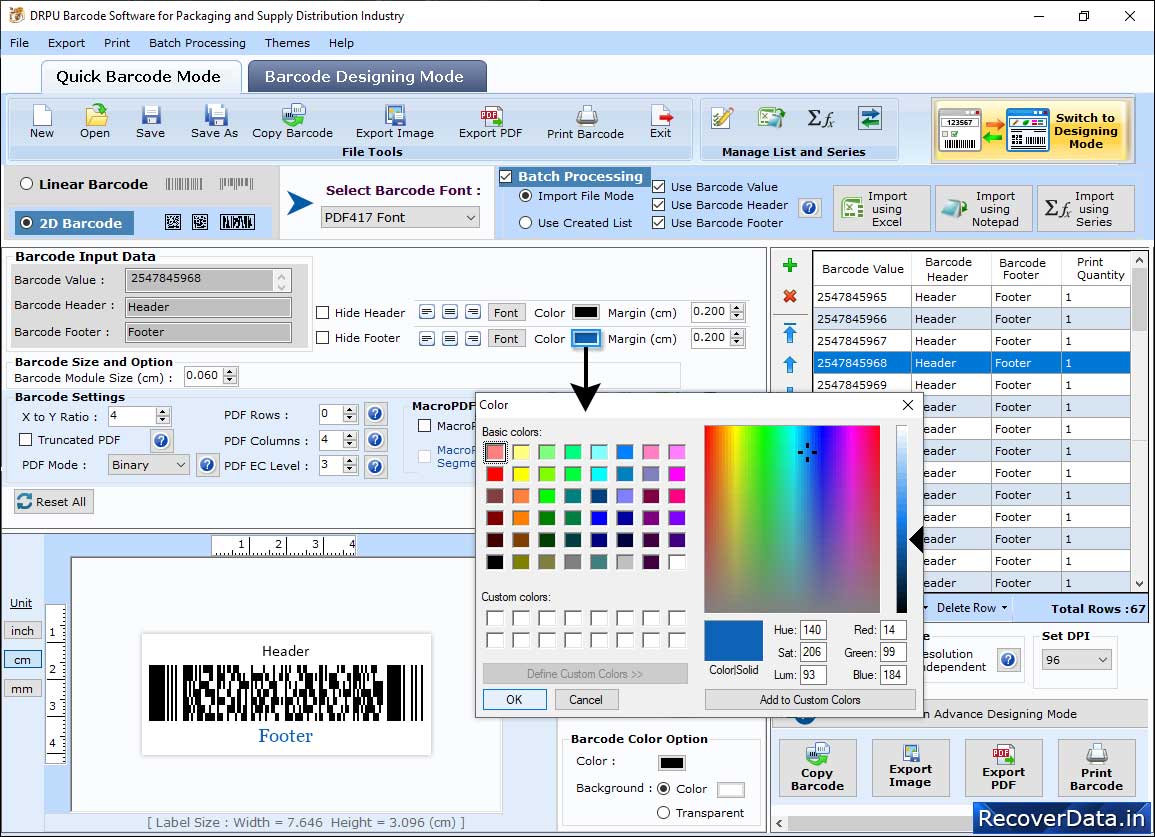The width and height of the screenshot is (1155, 837).
Task: Click Import using Excel button
Action: click(882, 209)
